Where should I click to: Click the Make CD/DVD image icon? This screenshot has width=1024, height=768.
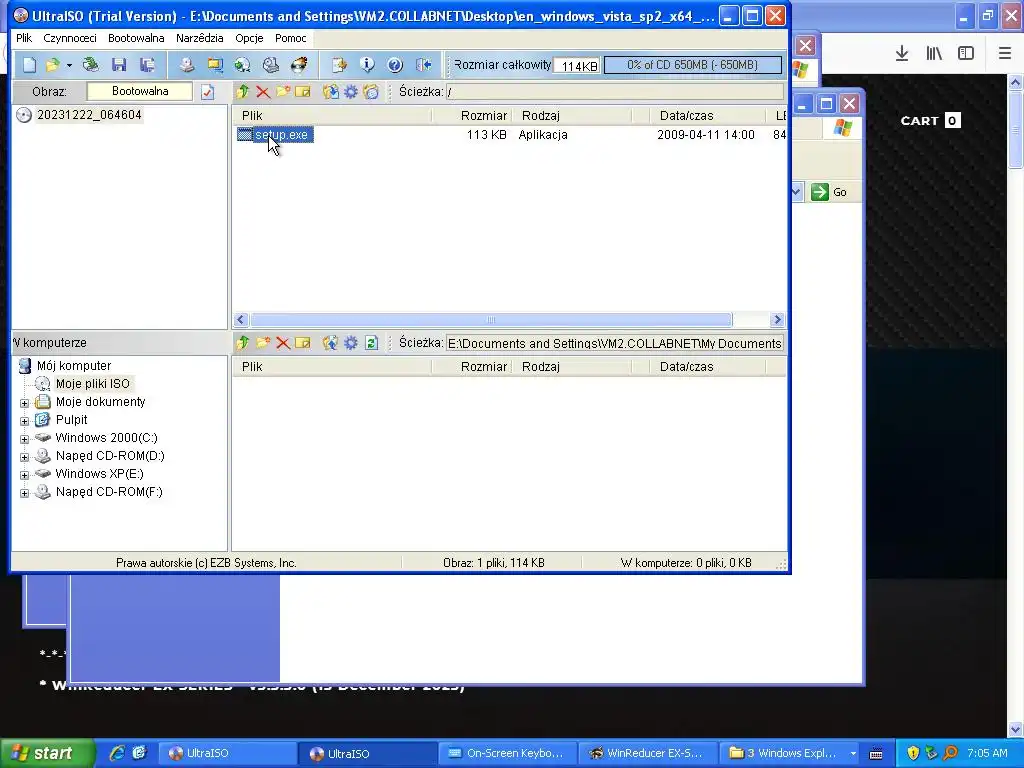(x=187, y=65)
